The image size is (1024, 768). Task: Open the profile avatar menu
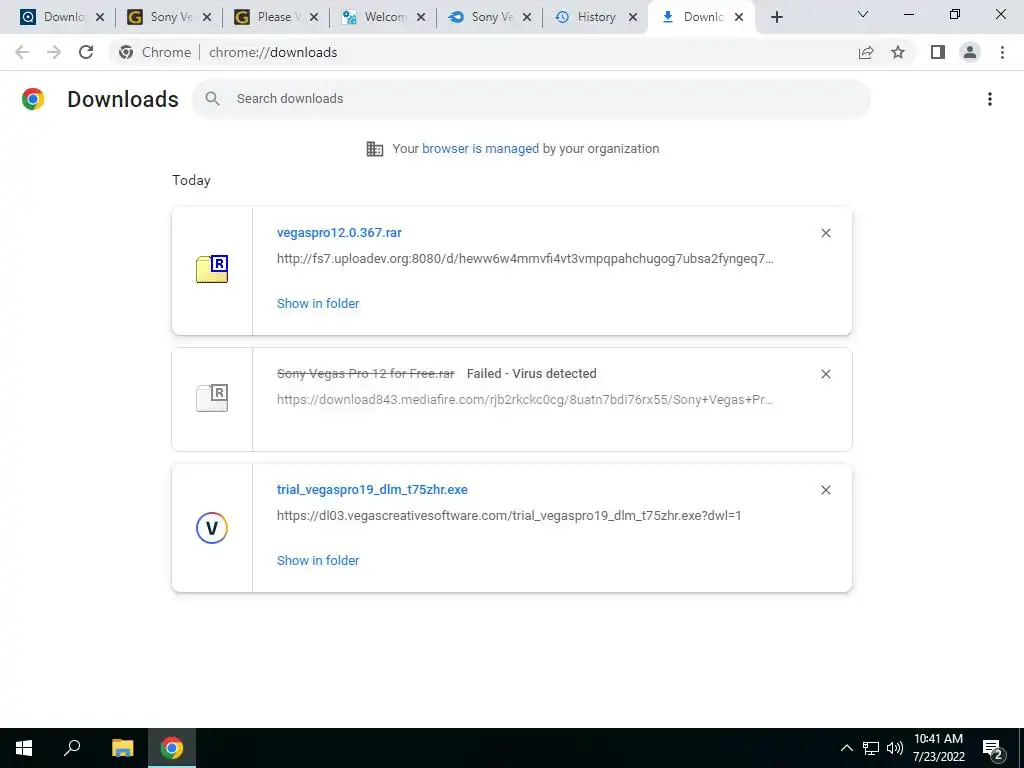click(970, 52)
